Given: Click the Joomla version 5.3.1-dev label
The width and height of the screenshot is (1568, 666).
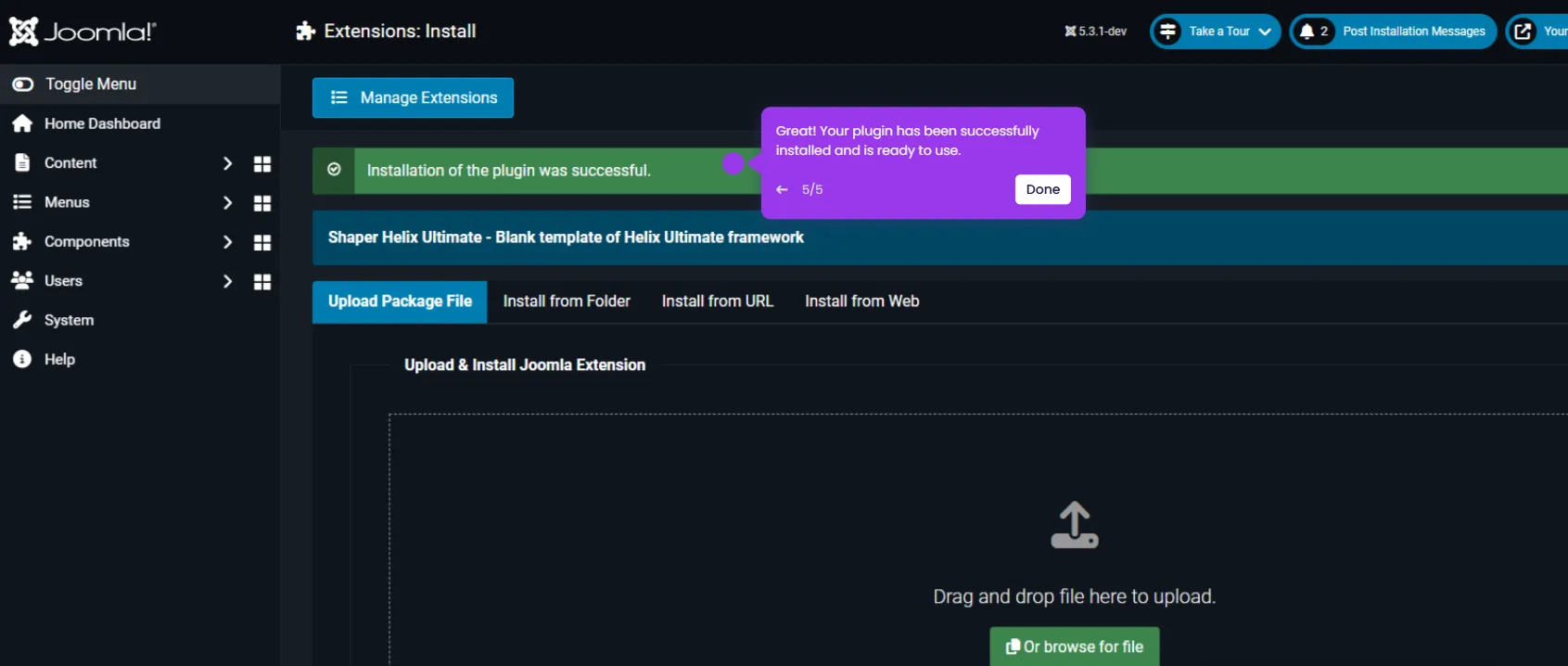Looking at the screenshot, I should [x=1096, y=32].
